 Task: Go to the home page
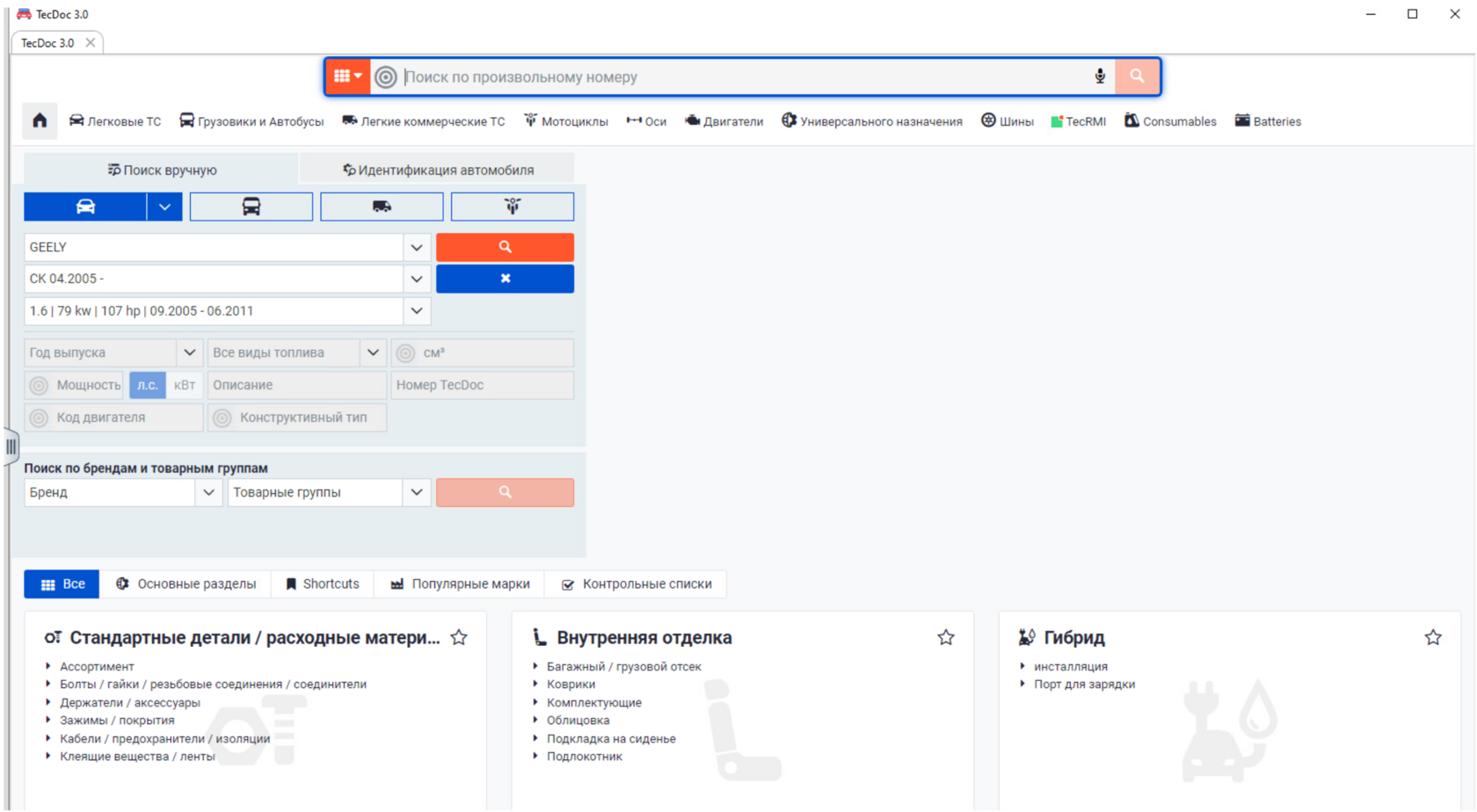[40, 121]
